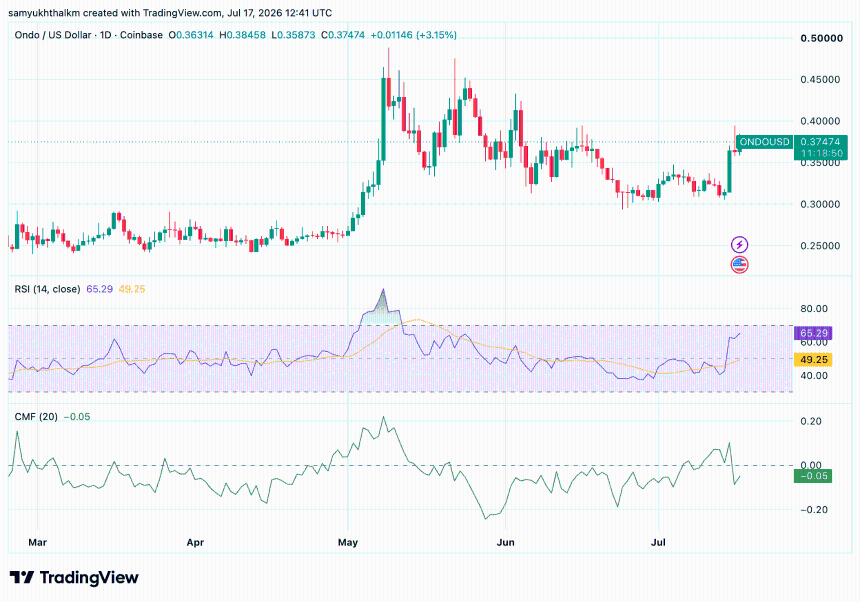
Task: Click the purple RSI value 65.29 tag
Action: 813,333
